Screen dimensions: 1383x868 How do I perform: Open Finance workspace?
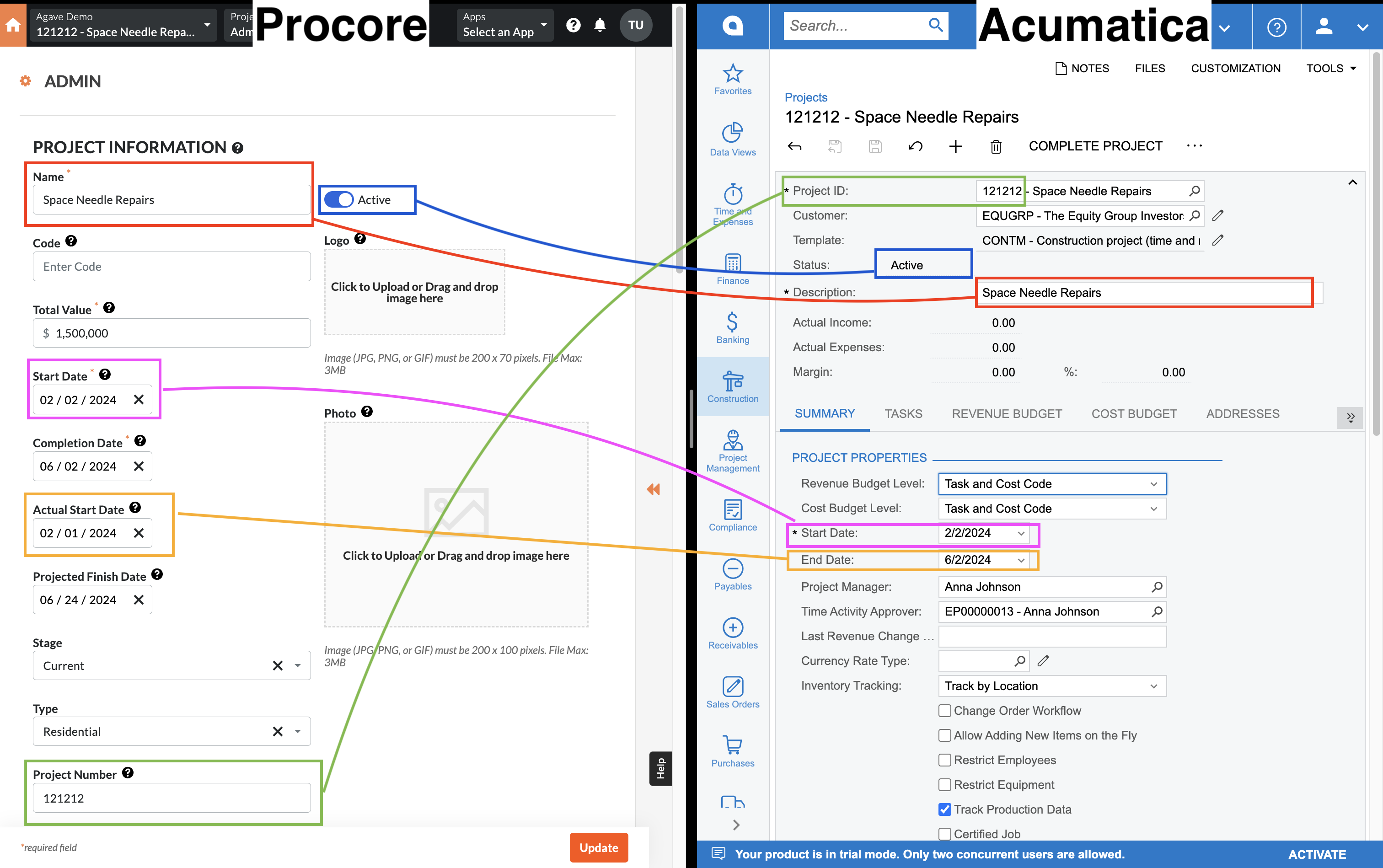[x=733, y=268]
